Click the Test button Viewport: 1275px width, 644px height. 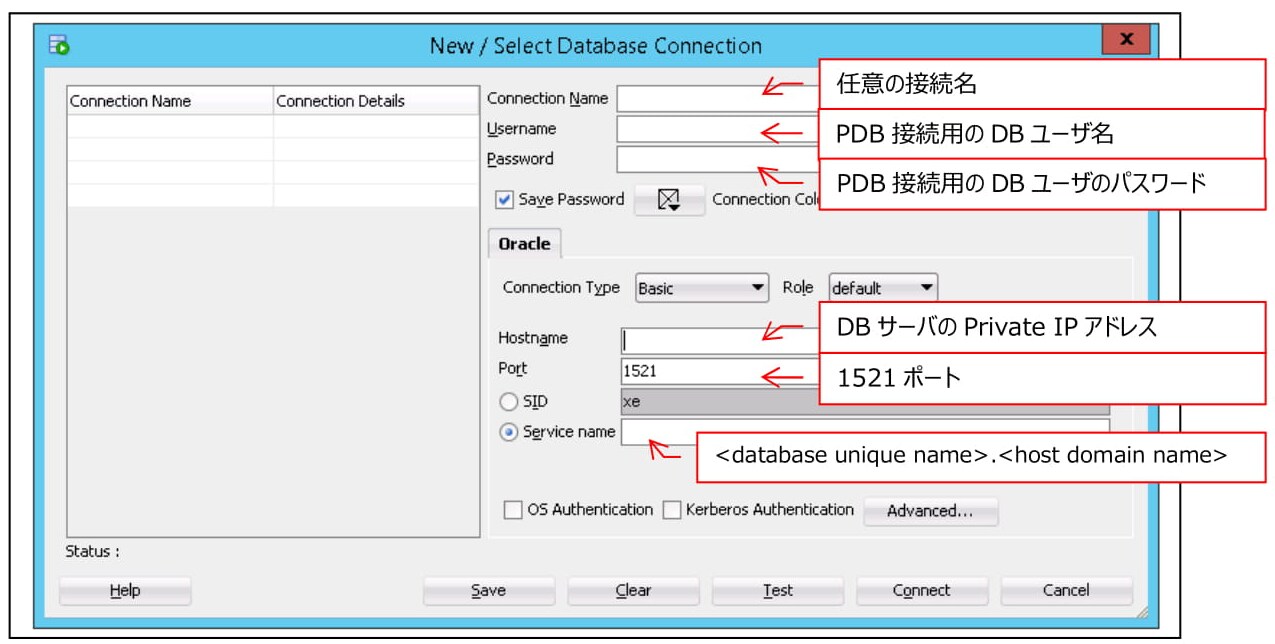(777, 591)
